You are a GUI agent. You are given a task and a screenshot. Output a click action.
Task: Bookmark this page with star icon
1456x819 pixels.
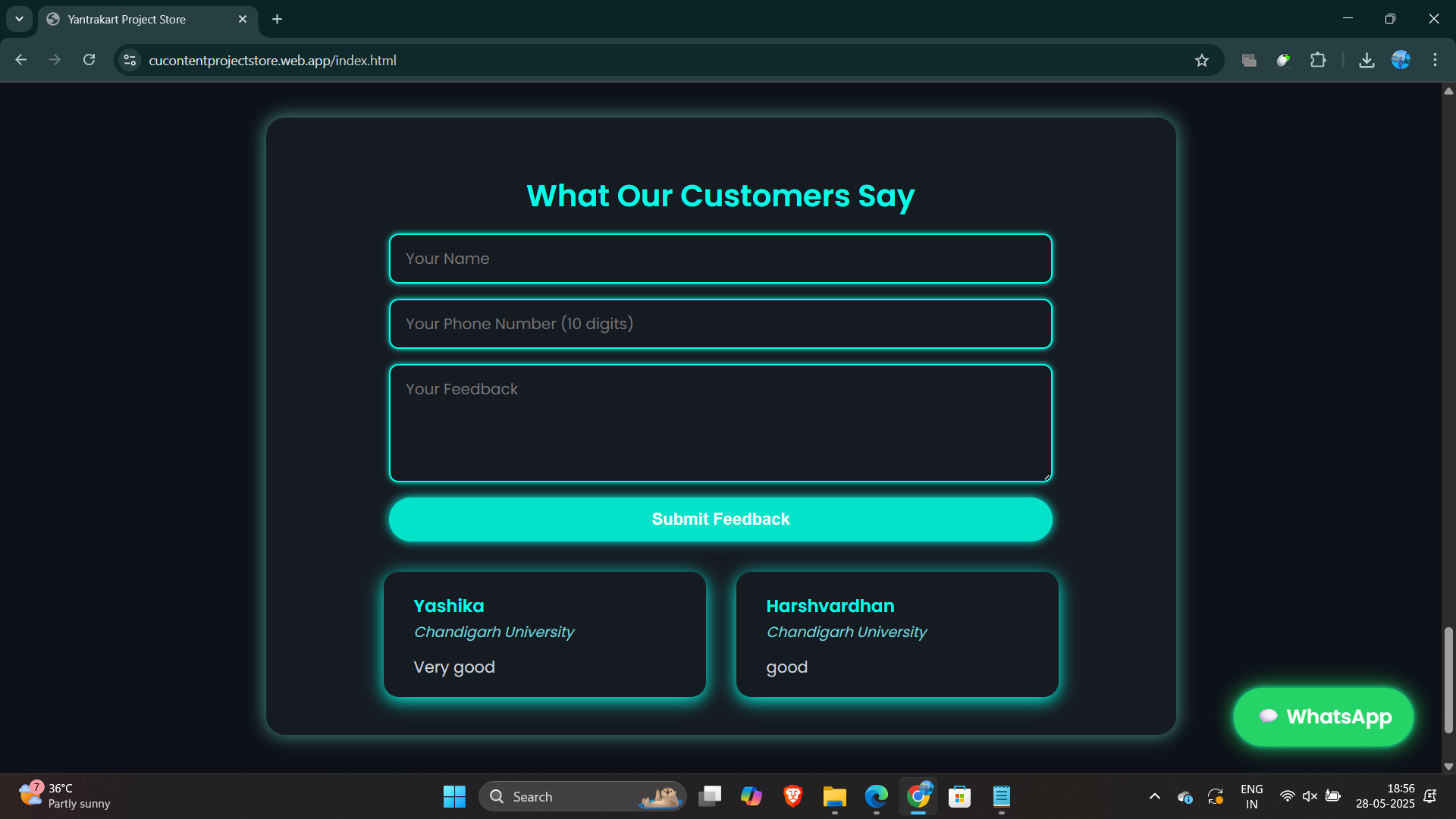click(1201, 61)
